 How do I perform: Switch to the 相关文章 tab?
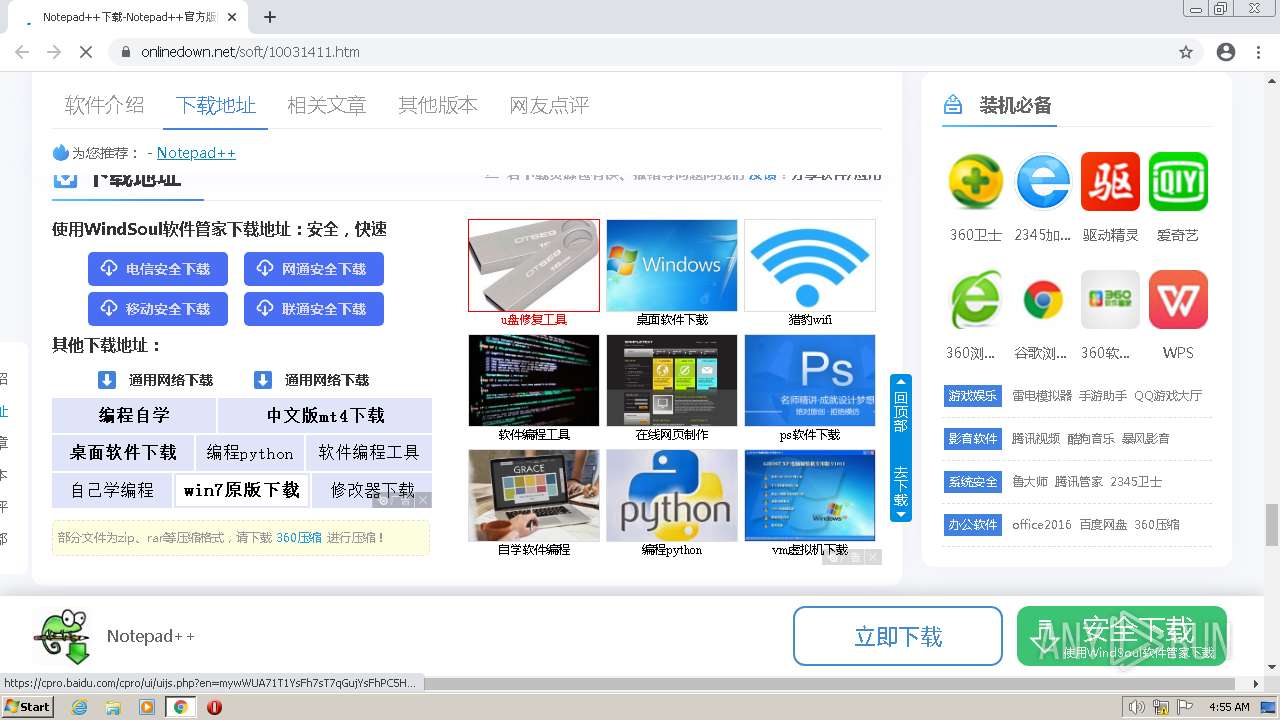coord(327,105)
